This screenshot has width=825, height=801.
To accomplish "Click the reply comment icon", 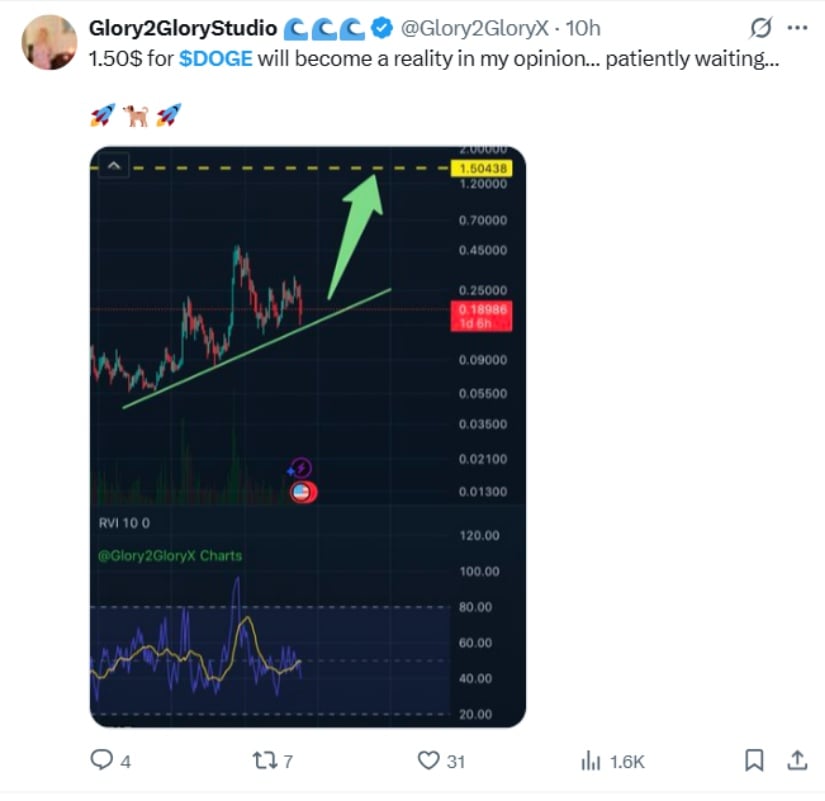I will [x=100, y=761].
